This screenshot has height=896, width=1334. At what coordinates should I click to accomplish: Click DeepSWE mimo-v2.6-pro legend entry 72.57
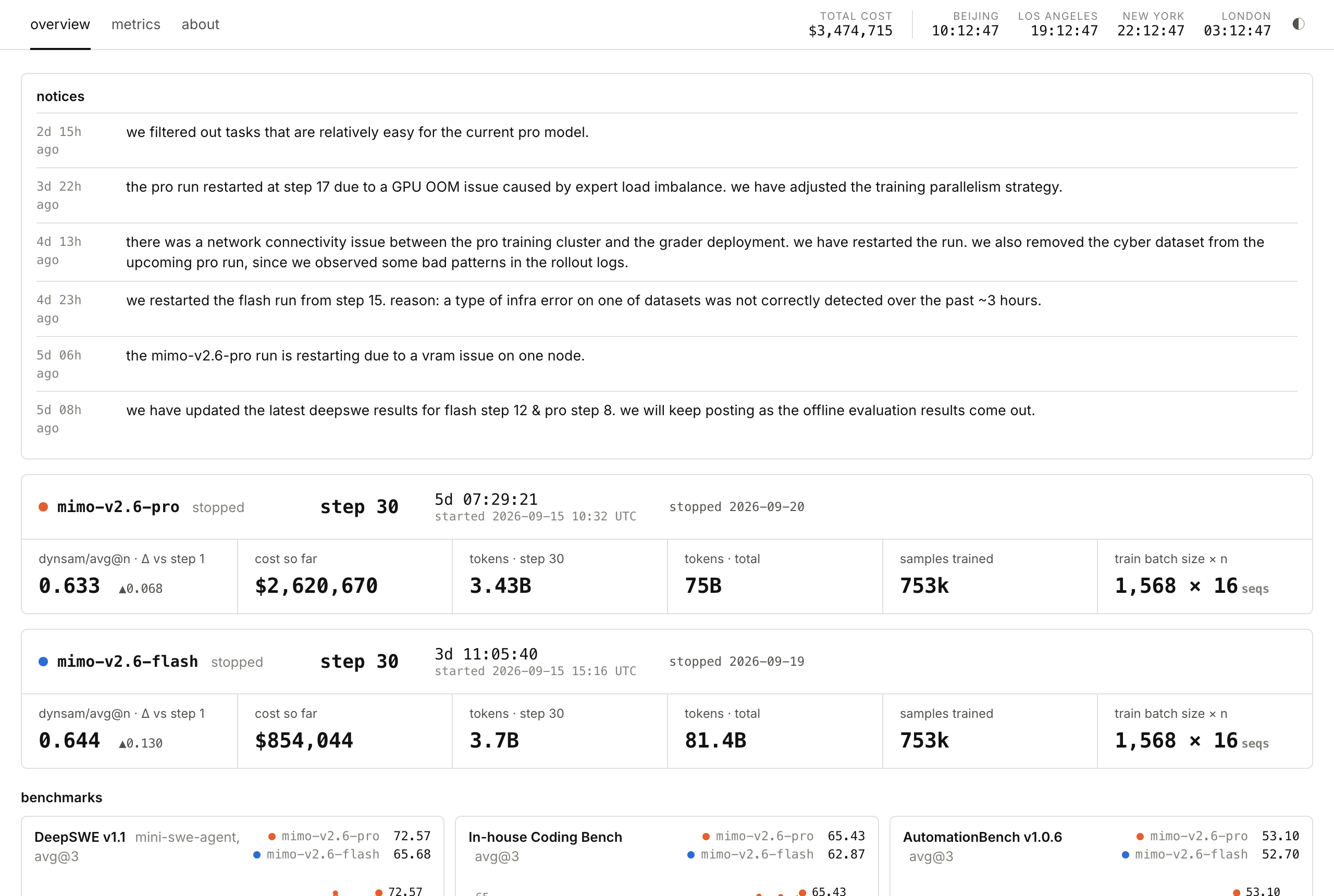coord(349,837)
